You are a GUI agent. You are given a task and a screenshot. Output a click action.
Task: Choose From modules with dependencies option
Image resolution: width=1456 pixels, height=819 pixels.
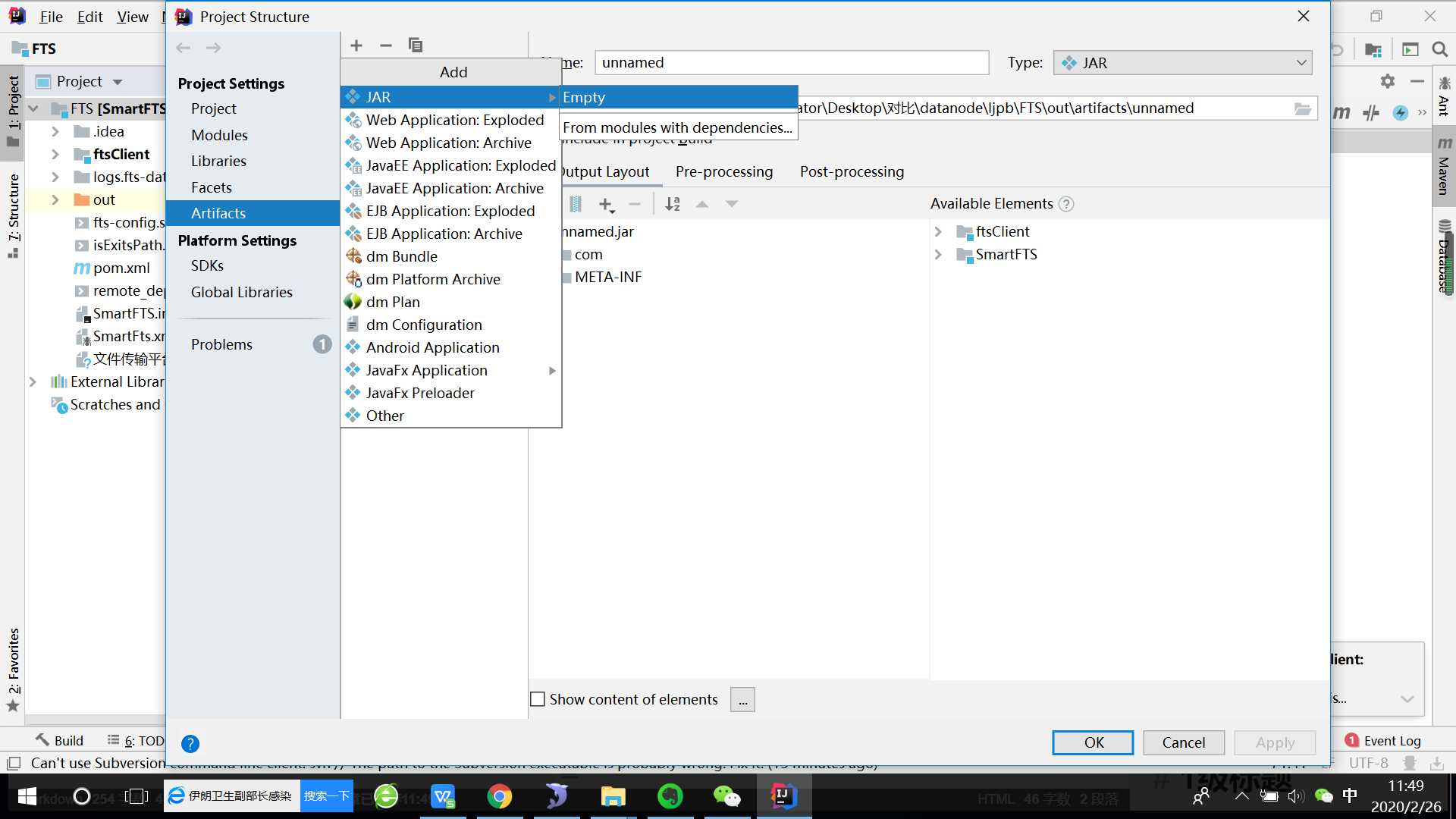[677, 128]
